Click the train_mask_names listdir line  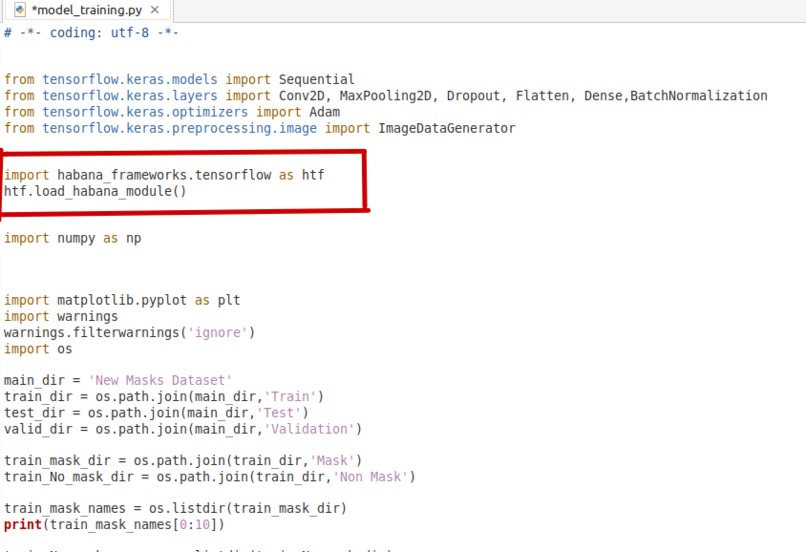tap(175, 508)
